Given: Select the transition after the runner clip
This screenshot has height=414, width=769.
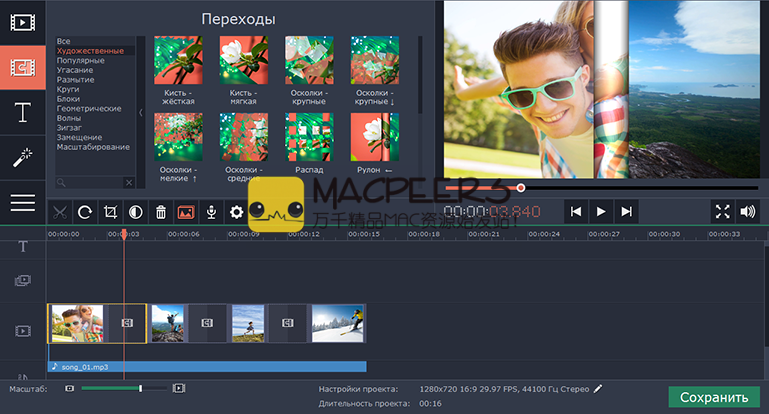Looking at the screenshot, I should click(288, 323).
